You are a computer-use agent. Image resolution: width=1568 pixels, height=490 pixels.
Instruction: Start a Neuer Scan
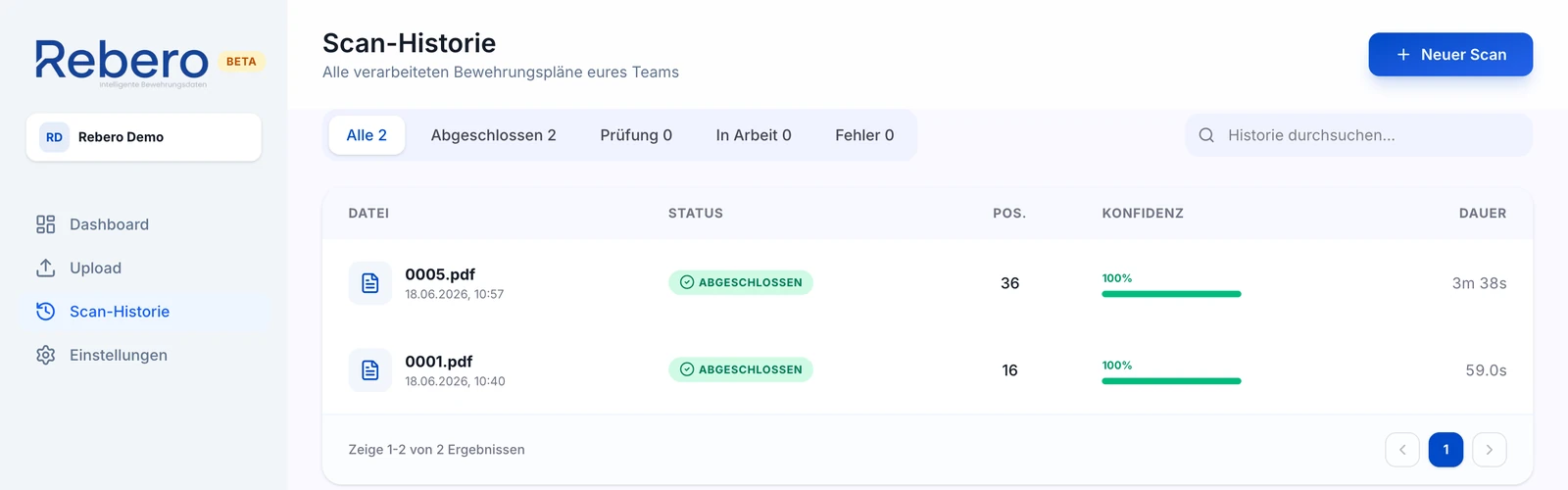(x=1450, y=55)
